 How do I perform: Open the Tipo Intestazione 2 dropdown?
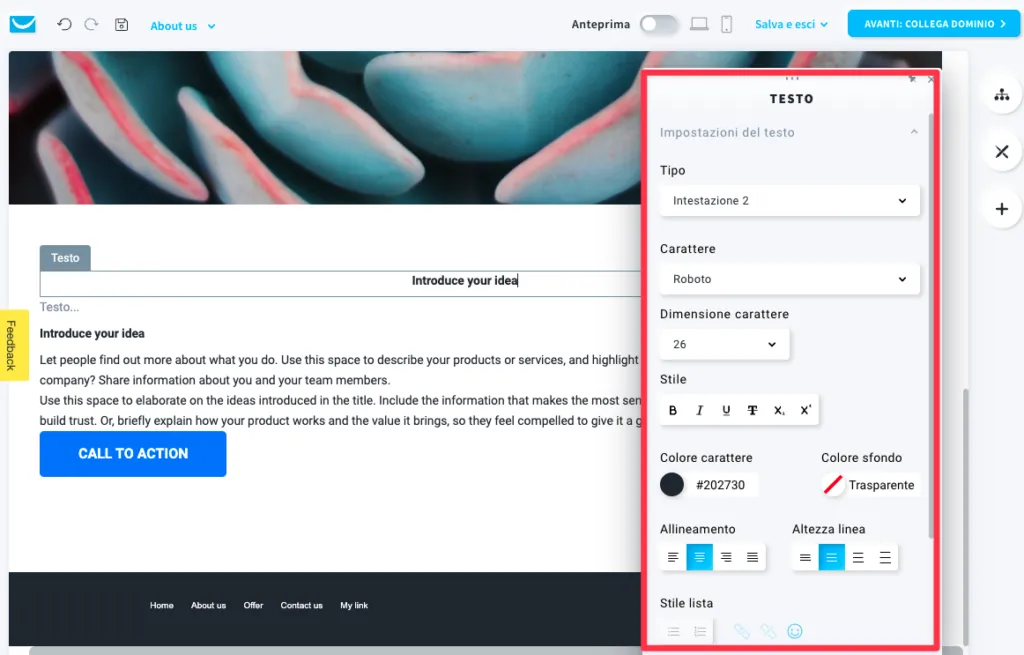(790, 200)
